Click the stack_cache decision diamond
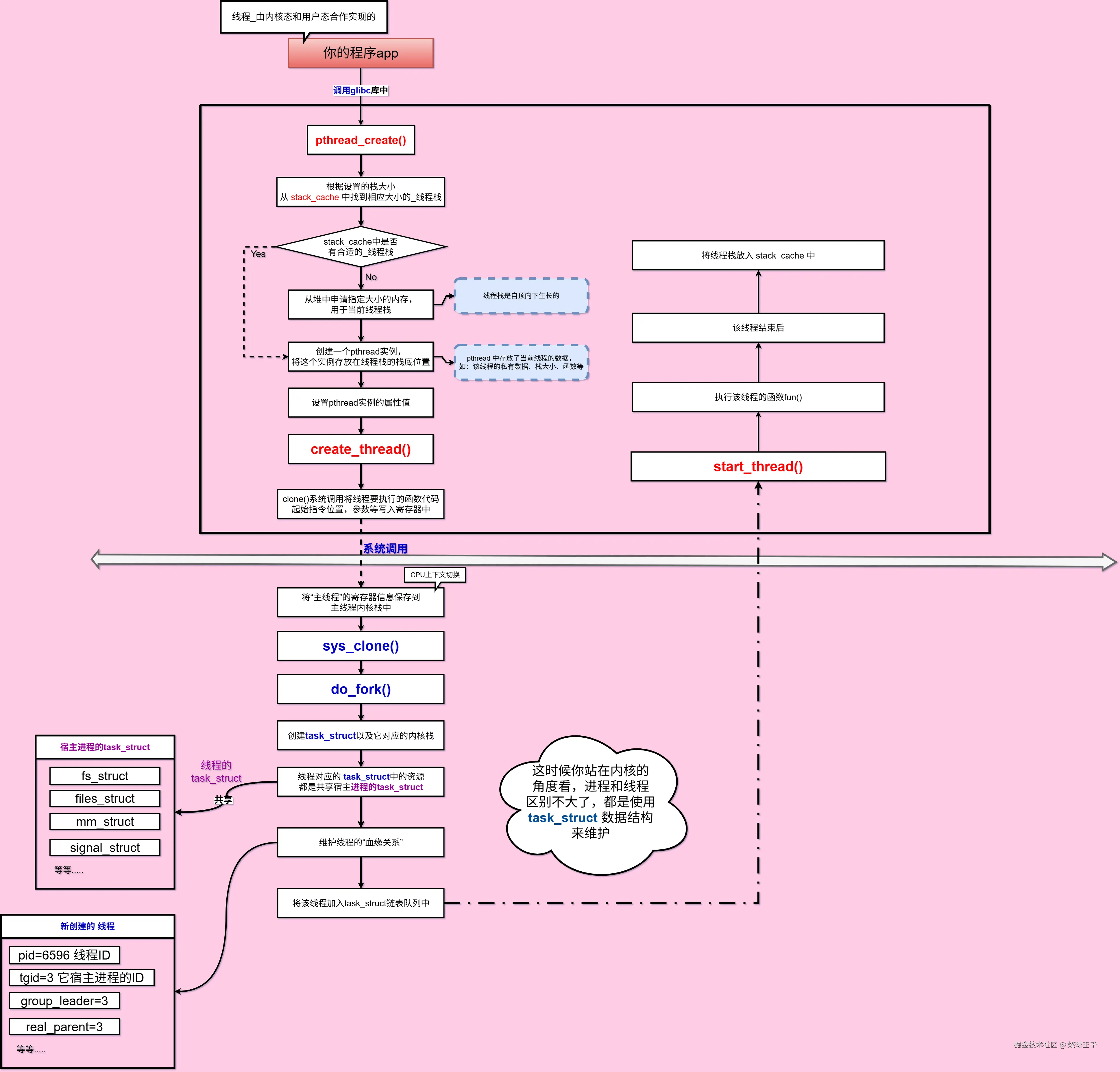The height and width of the screenshot is (1072, 1120). click(361, 247)
